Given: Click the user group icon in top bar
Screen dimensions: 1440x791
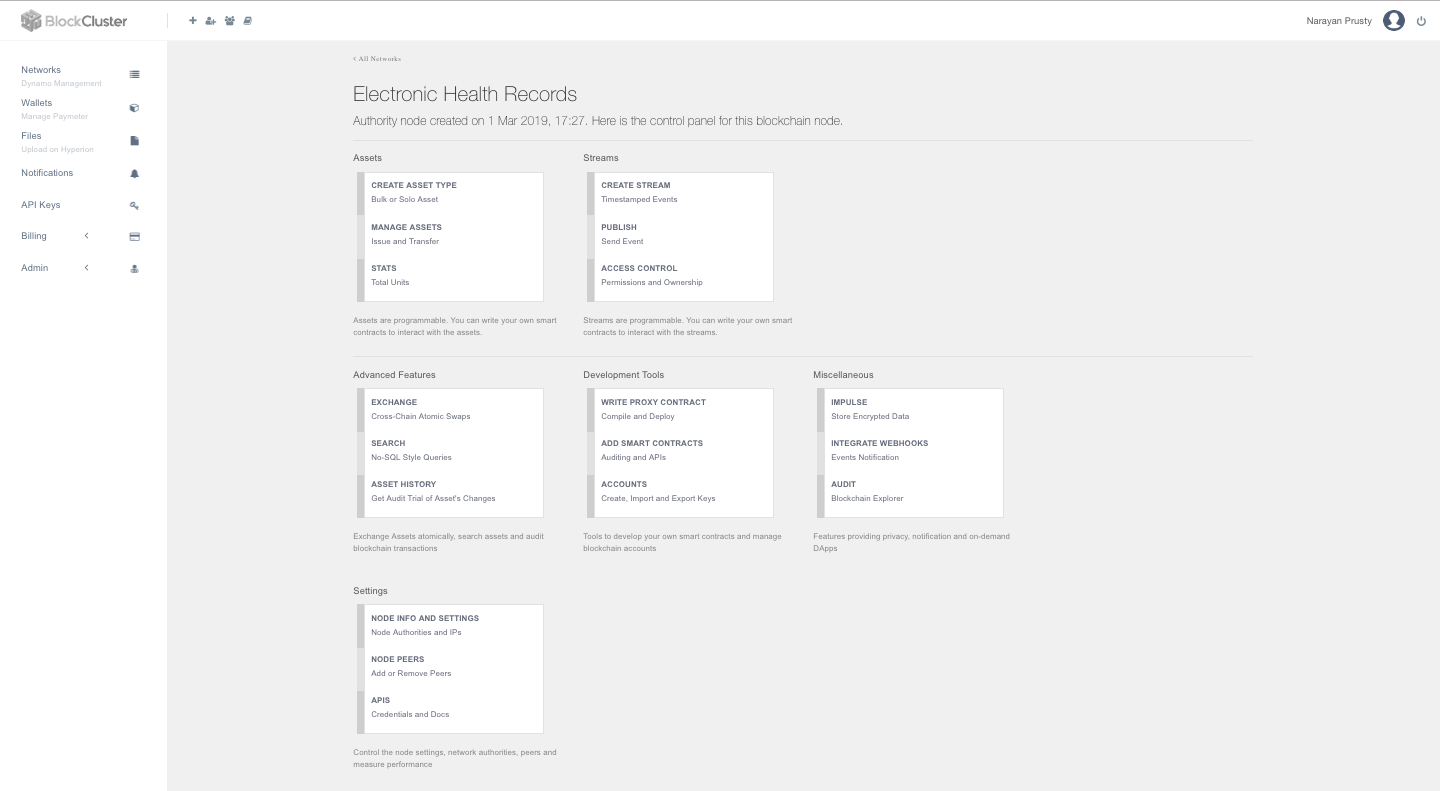Looking at the screenshot, I should coord(229,21).
